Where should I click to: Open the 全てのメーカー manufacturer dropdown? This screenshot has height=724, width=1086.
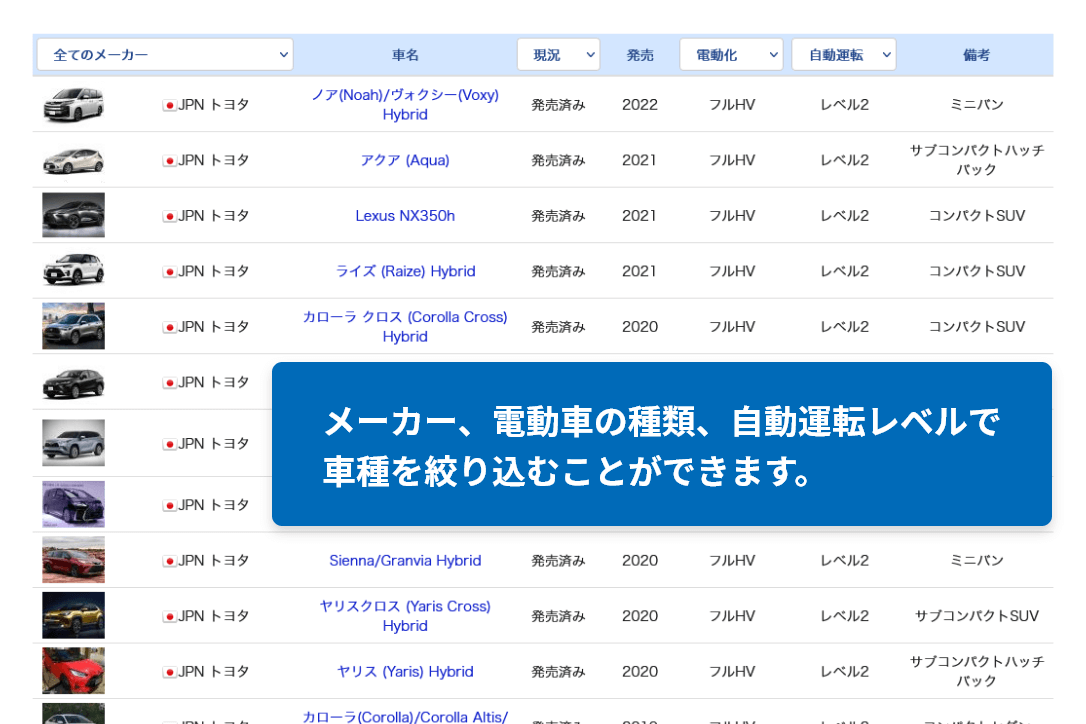(x=165, y=55)
